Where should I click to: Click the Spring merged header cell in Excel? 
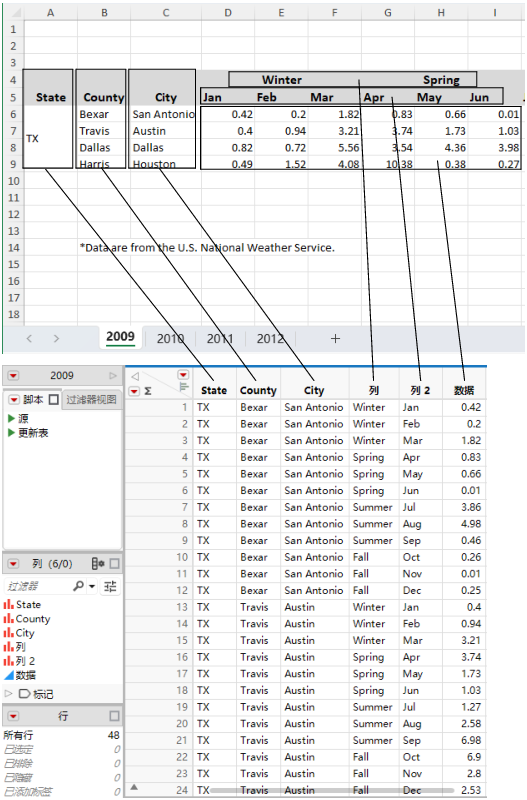pyautogui.click(x=441, y=80)
